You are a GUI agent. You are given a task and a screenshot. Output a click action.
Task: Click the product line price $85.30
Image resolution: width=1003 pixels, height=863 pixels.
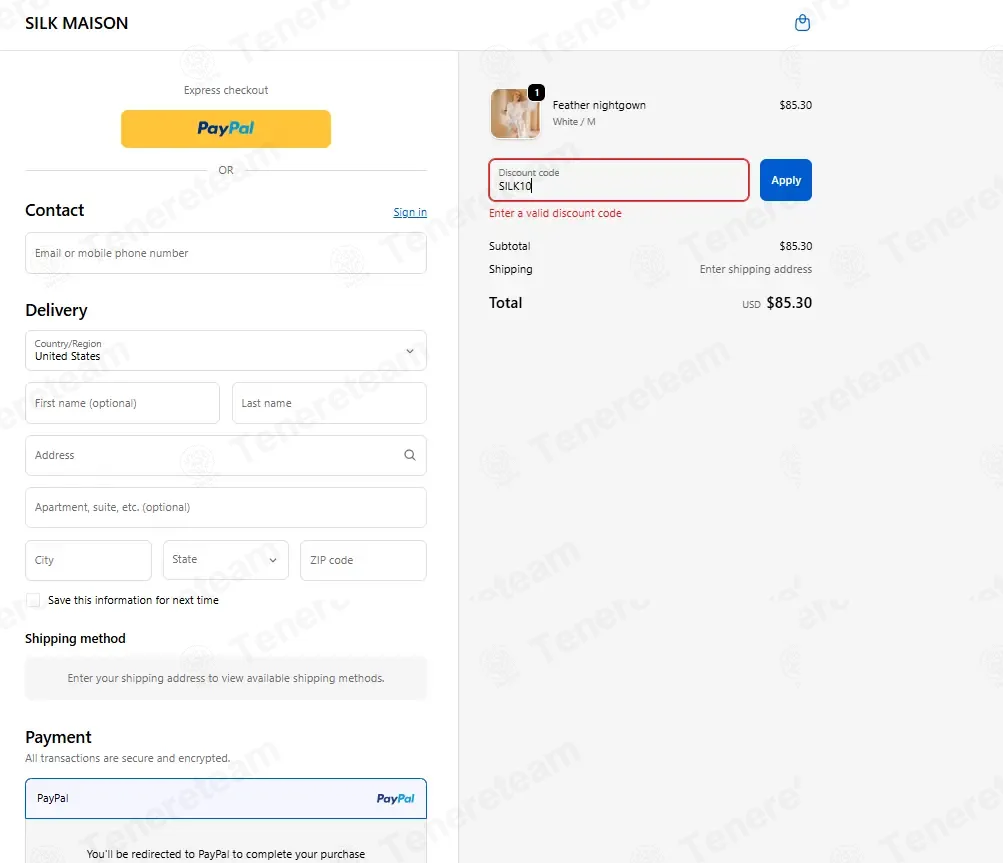(795, 105)
